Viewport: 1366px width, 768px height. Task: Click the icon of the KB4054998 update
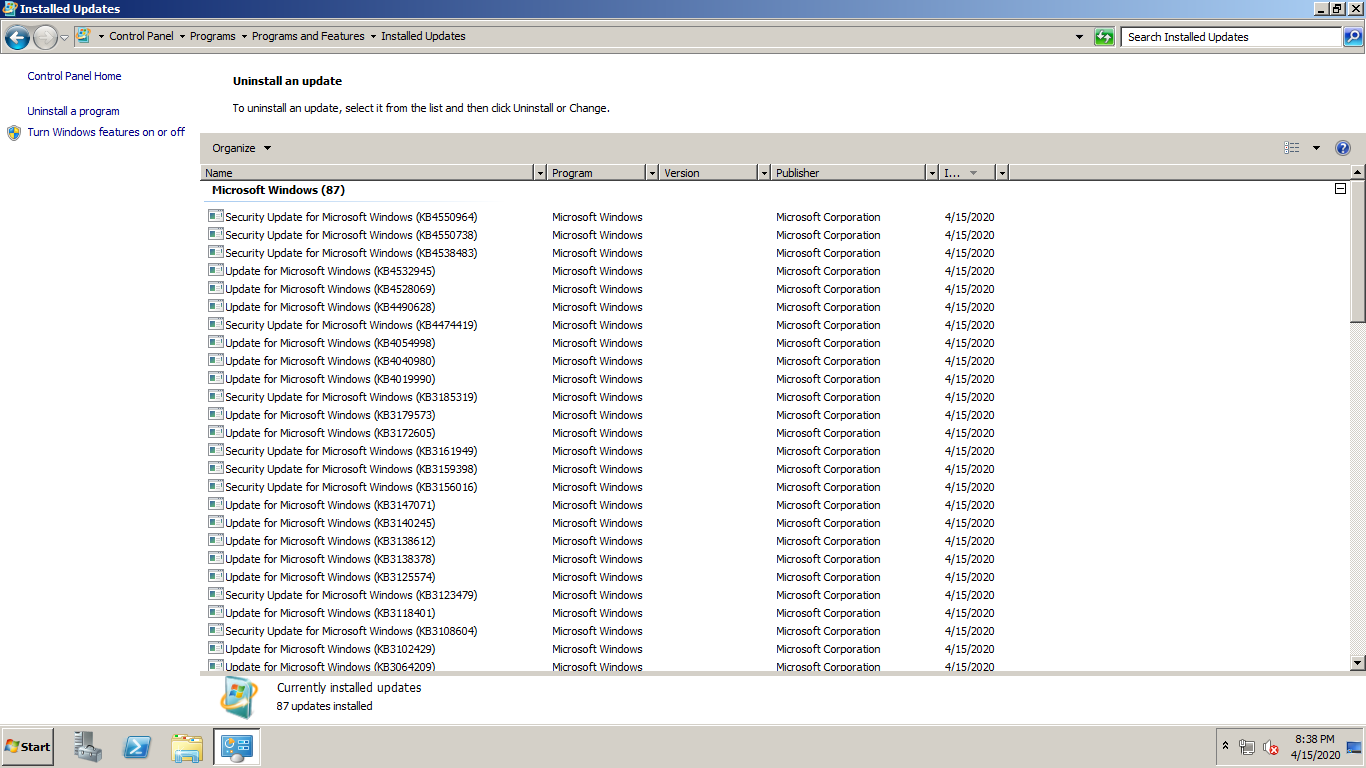coord(216,342)
